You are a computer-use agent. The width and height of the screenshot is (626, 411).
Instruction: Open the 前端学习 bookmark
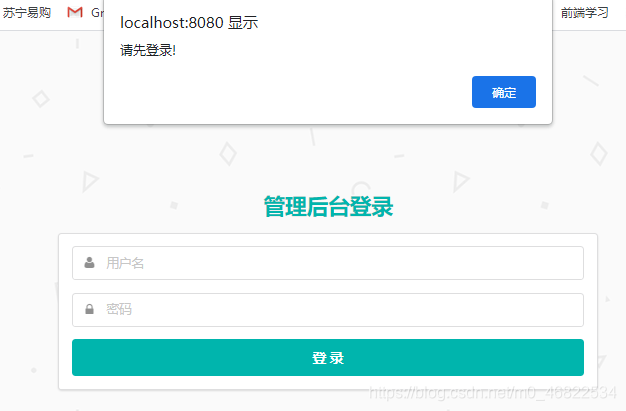coord(584,13)
